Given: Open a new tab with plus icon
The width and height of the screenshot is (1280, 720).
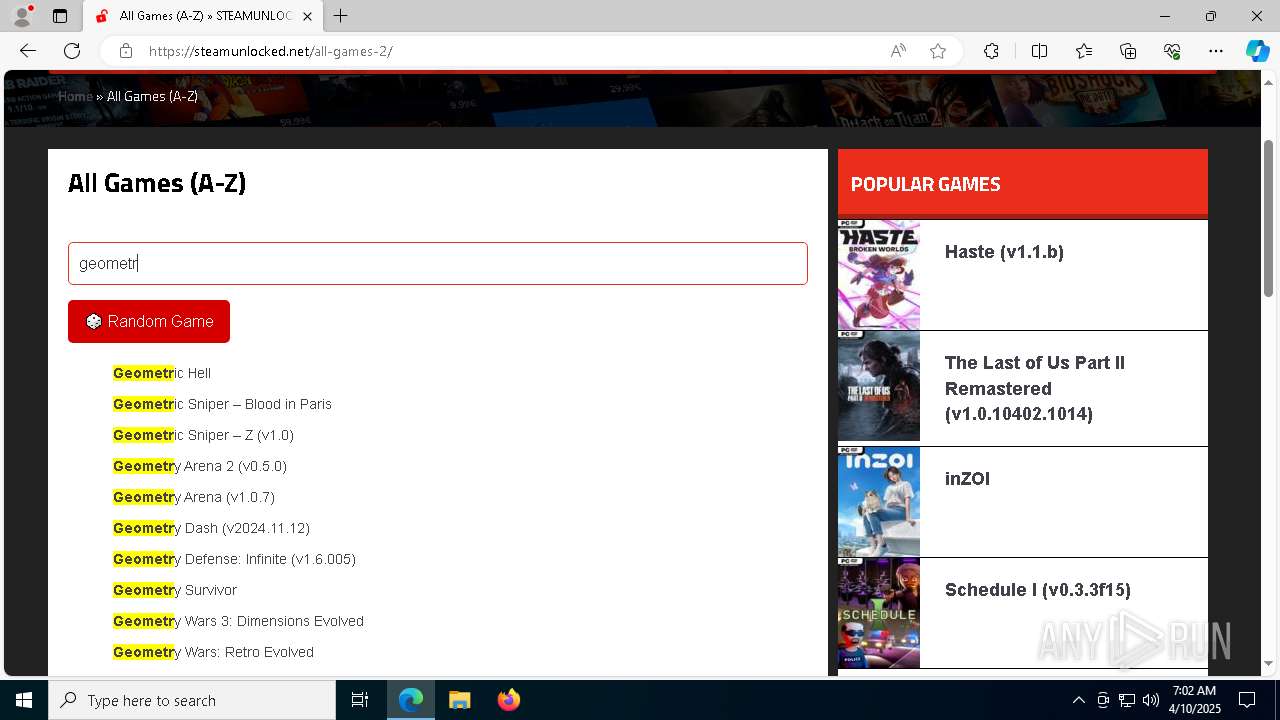Looking at the screenshot, I should coord(341,16).
